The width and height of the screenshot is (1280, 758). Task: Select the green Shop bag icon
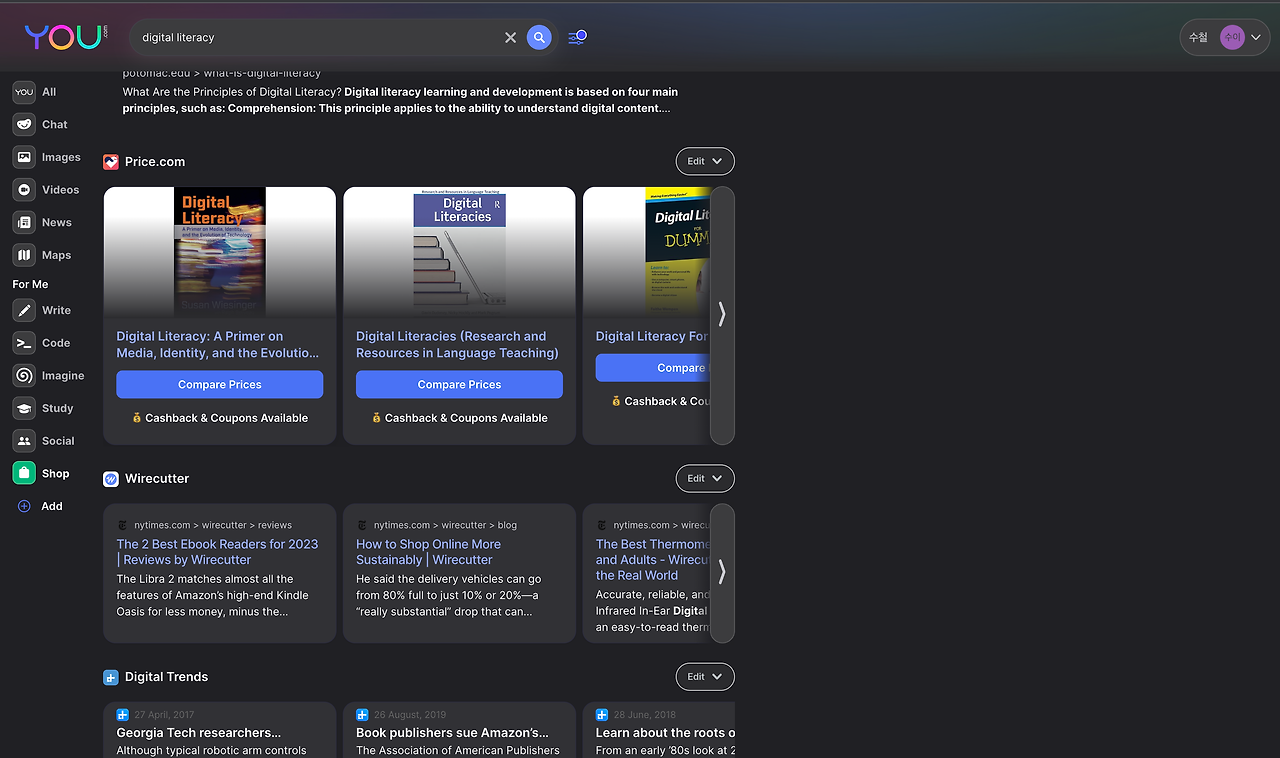click(x=24, y=473)
